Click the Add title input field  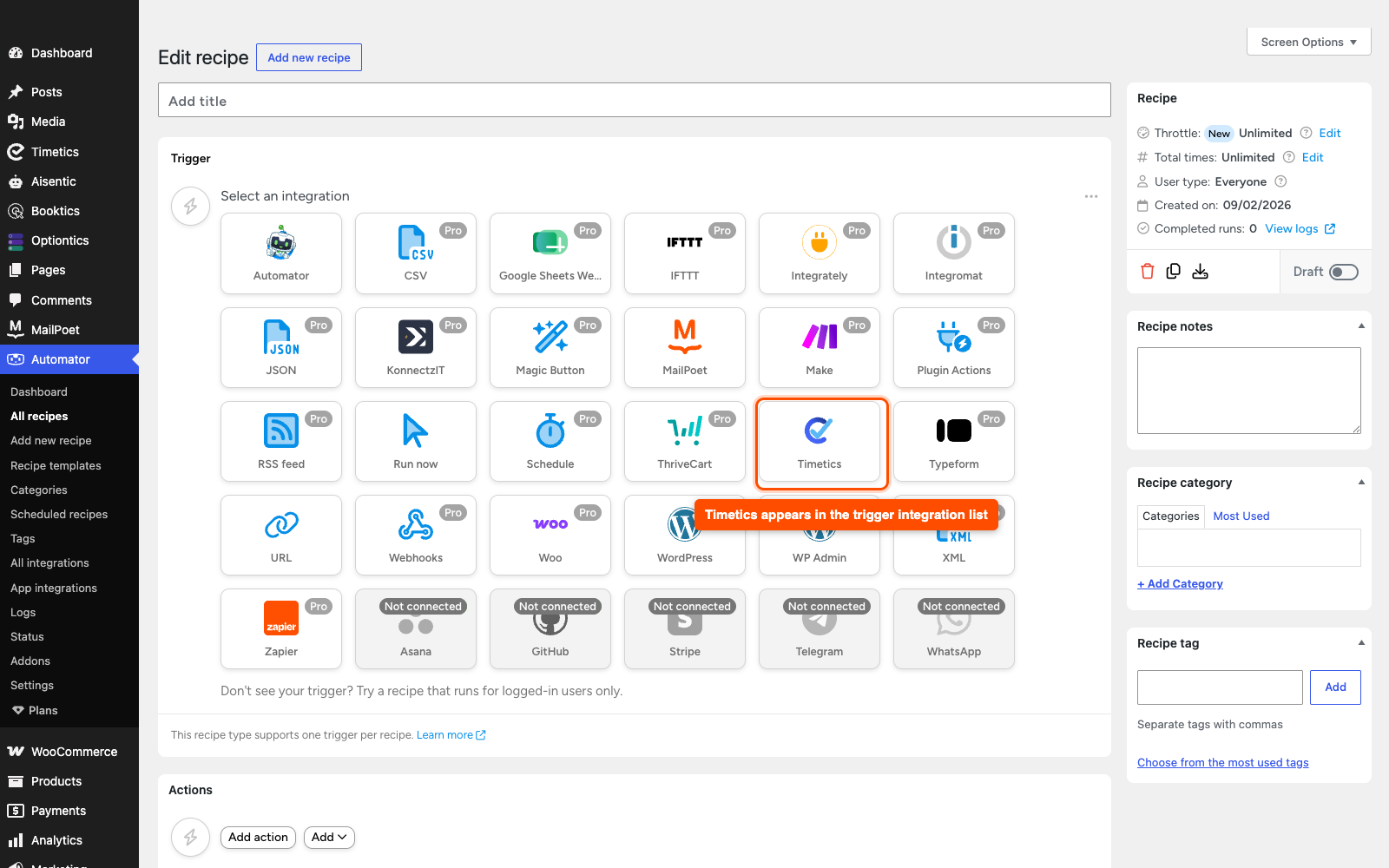pos(635,100)
